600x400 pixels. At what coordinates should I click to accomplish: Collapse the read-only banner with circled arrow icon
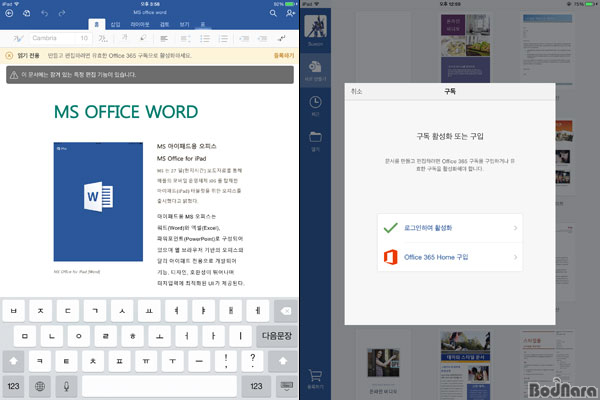[9, 56]
